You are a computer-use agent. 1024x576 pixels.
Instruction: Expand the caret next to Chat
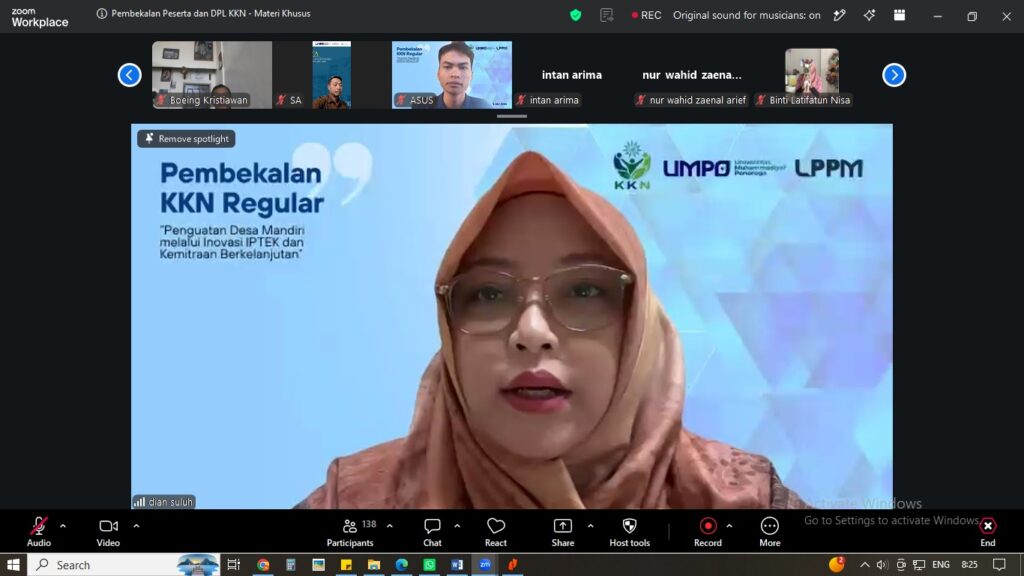pos(457,526)
